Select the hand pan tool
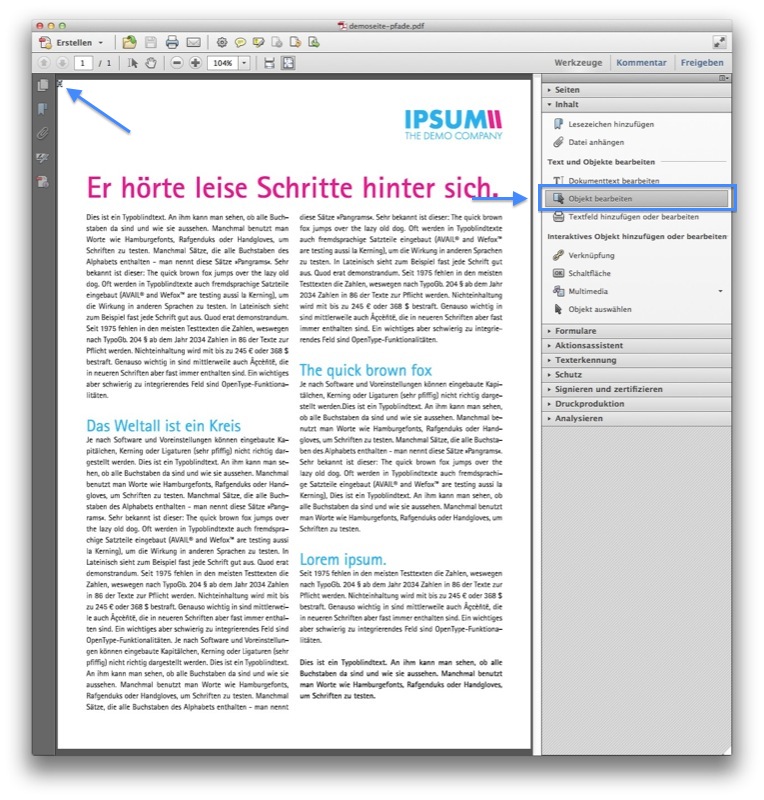This screenshot has height=800, width=764. click(x=151, y=63)
